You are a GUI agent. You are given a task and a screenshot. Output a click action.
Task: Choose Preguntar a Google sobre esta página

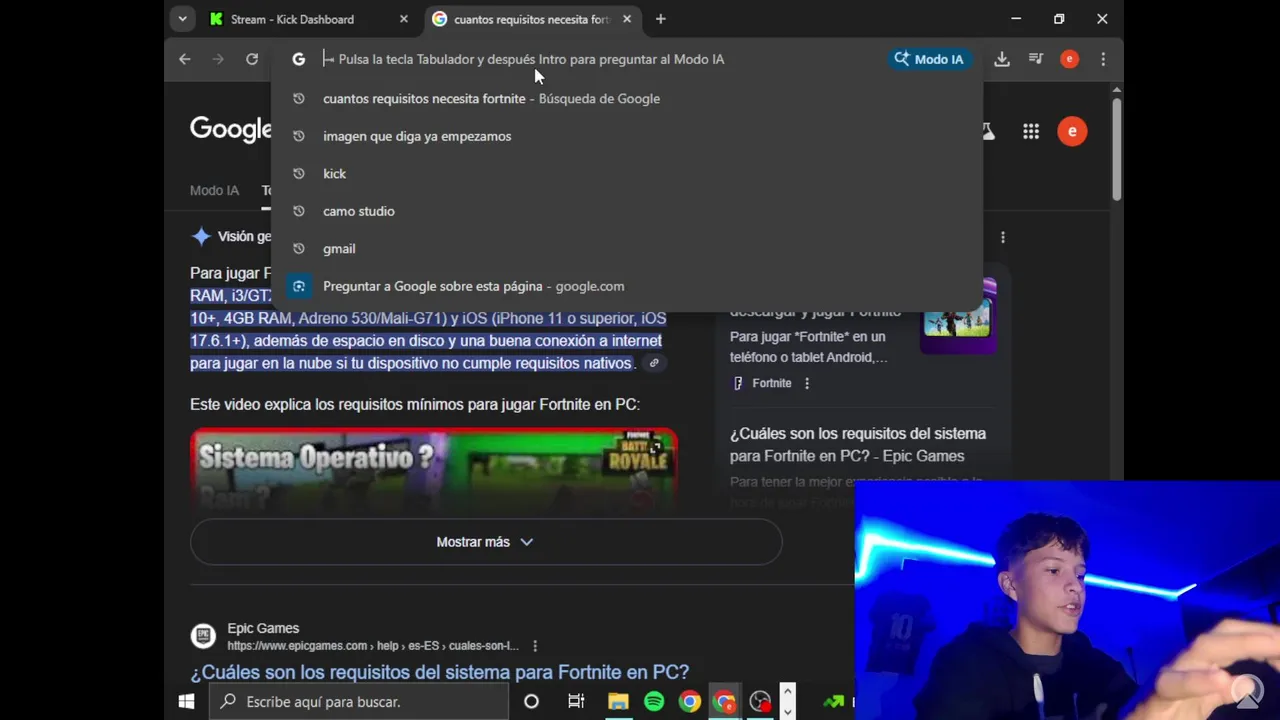(628, 286)
